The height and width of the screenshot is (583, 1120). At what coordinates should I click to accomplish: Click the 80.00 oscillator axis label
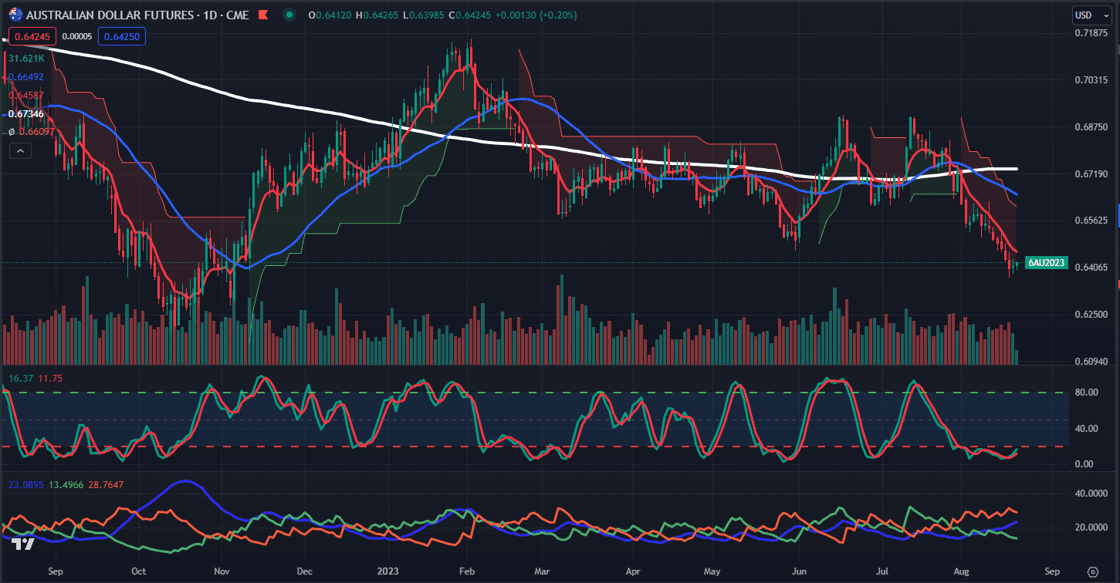1086,392
